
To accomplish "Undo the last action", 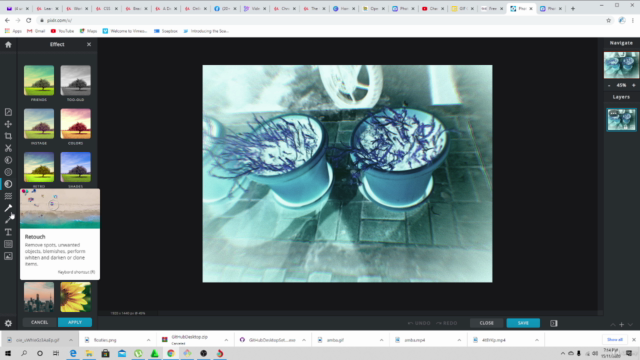I will pos(419,323).
